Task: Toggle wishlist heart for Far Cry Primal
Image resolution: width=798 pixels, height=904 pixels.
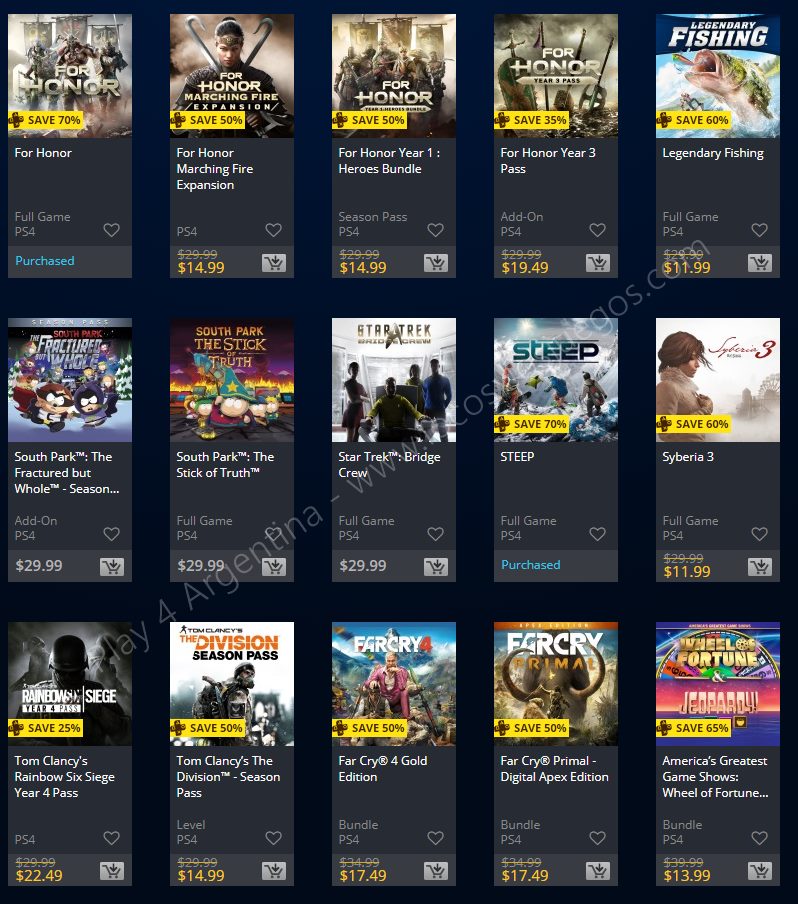Action: coord(597,838)
